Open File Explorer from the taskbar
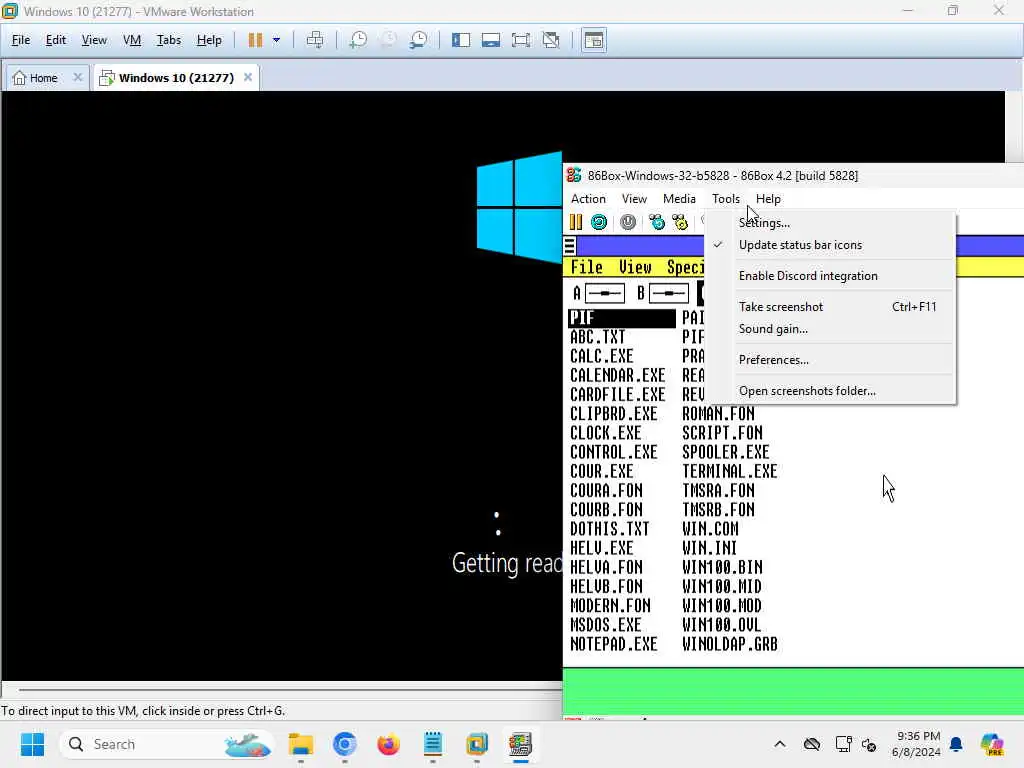This screenshot has width=1024, height=768. click(301, 744)
